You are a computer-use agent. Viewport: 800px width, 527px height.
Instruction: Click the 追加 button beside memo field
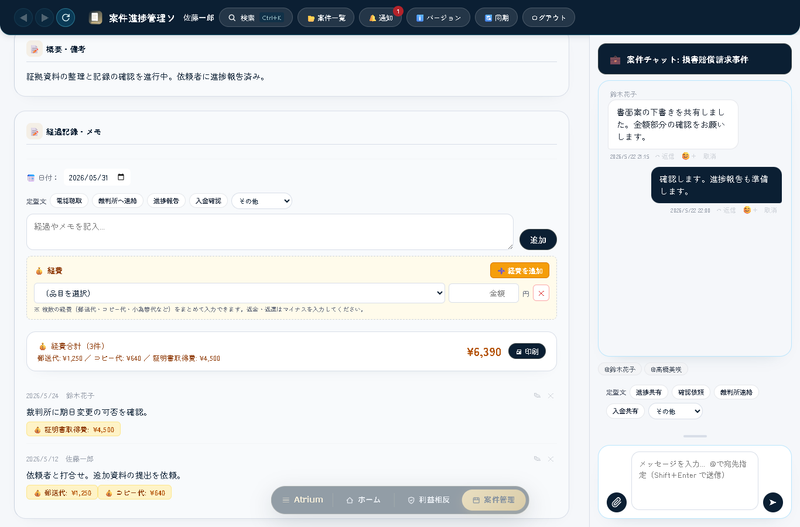[538, 240]
